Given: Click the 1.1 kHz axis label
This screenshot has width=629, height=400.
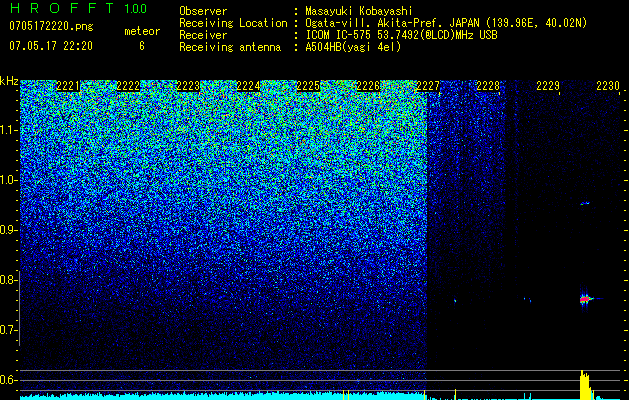Looking at the screenshot, I should tap(8, 130).
